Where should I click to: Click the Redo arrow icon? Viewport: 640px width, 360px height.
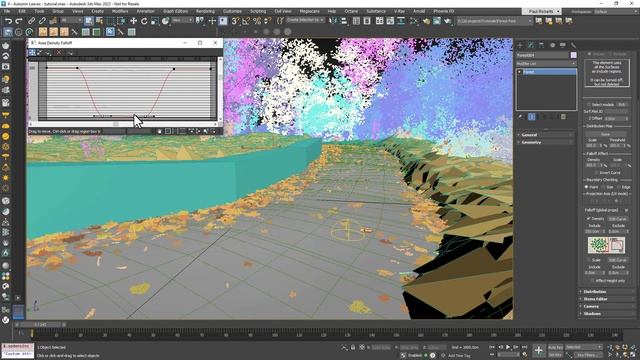[x=19, y=20]
